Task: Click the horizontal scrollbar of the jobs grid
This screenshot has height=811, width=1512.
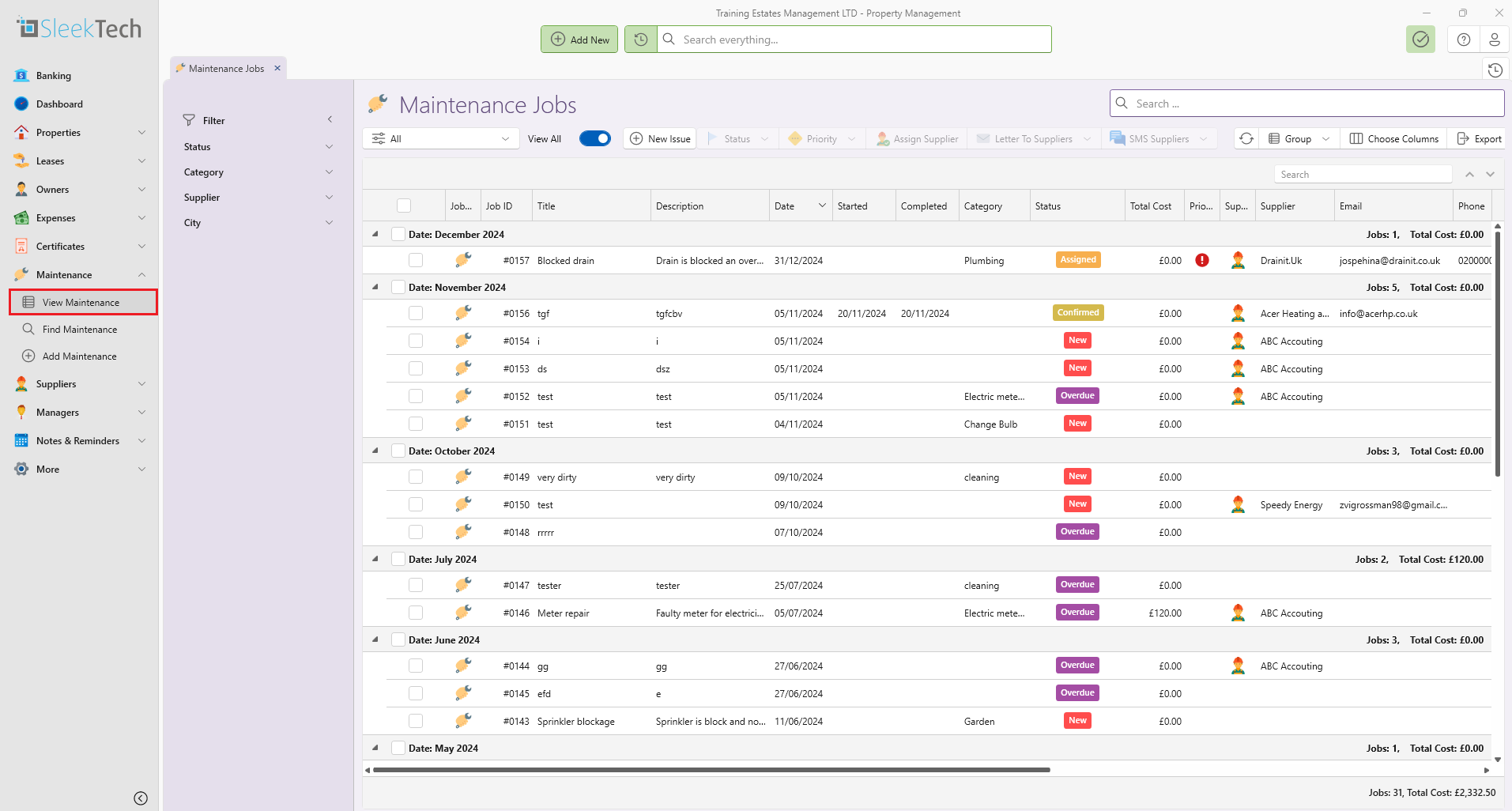Action: coord(711,769)
